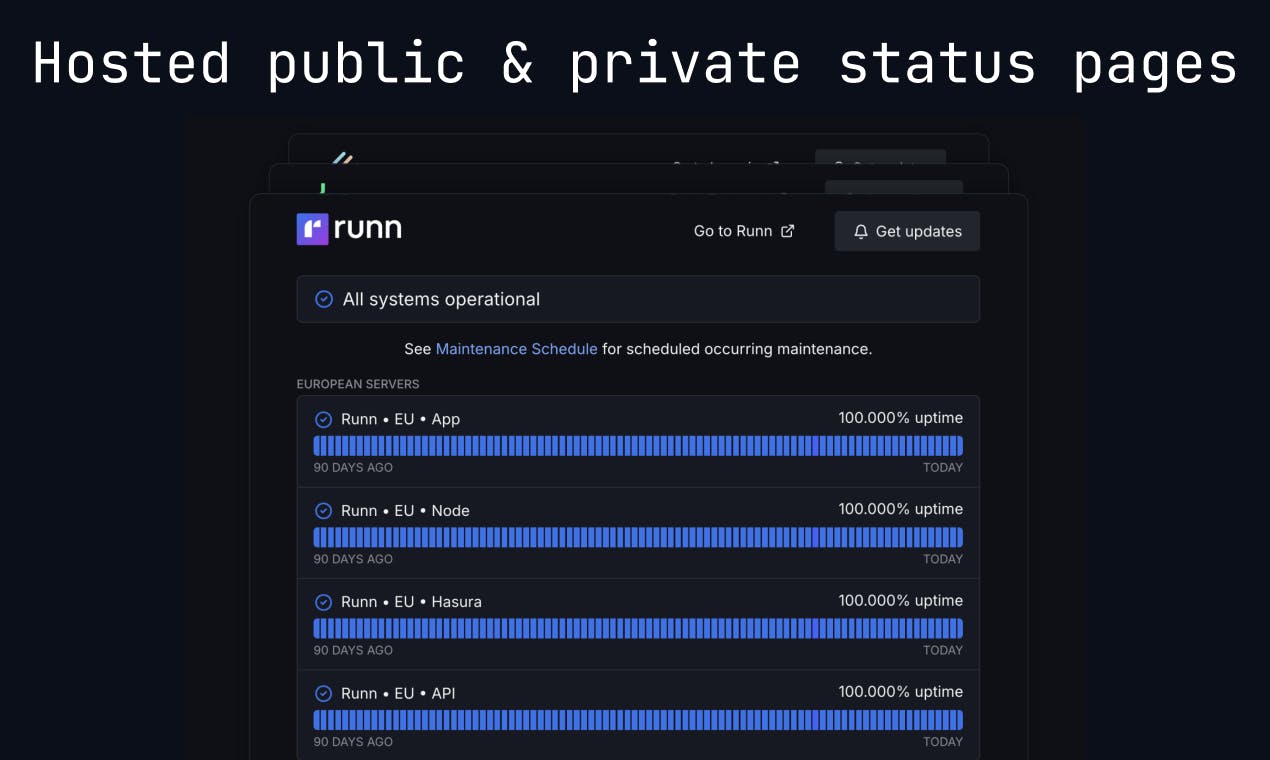This screenshot has height=760, width=1270.
Task: Click the Runn logo icon
Action: [313, 229]
